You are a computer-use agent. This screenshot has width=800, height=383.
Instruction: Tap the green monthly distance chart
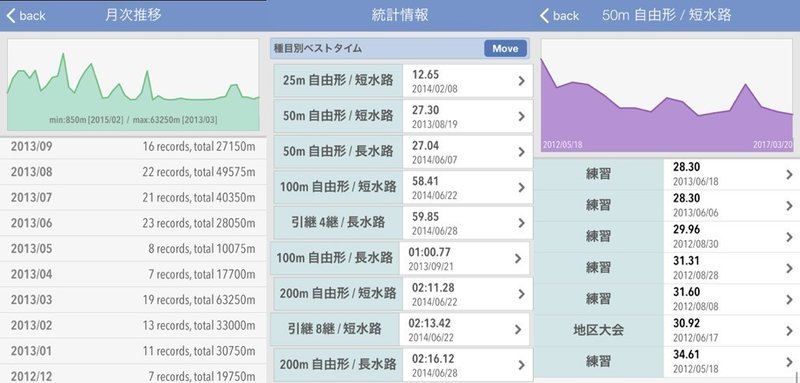coord(133,85)
